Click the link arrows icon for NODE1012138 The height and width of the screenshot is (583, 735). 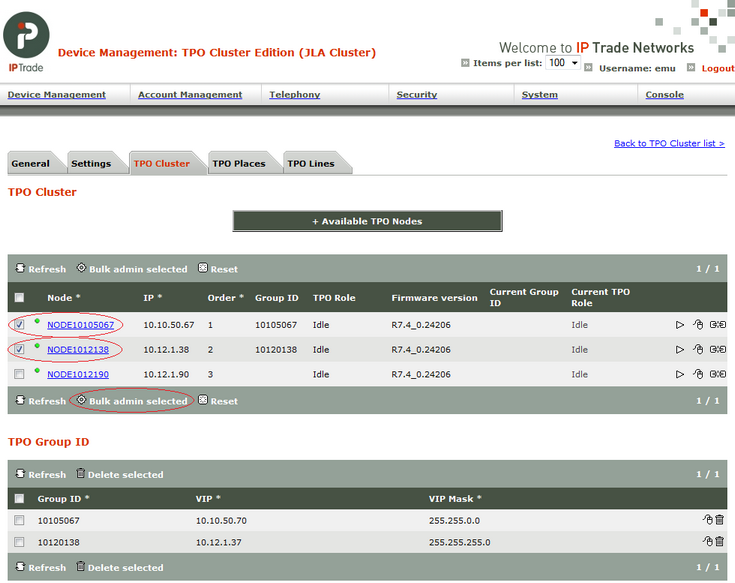pos(718,350)
